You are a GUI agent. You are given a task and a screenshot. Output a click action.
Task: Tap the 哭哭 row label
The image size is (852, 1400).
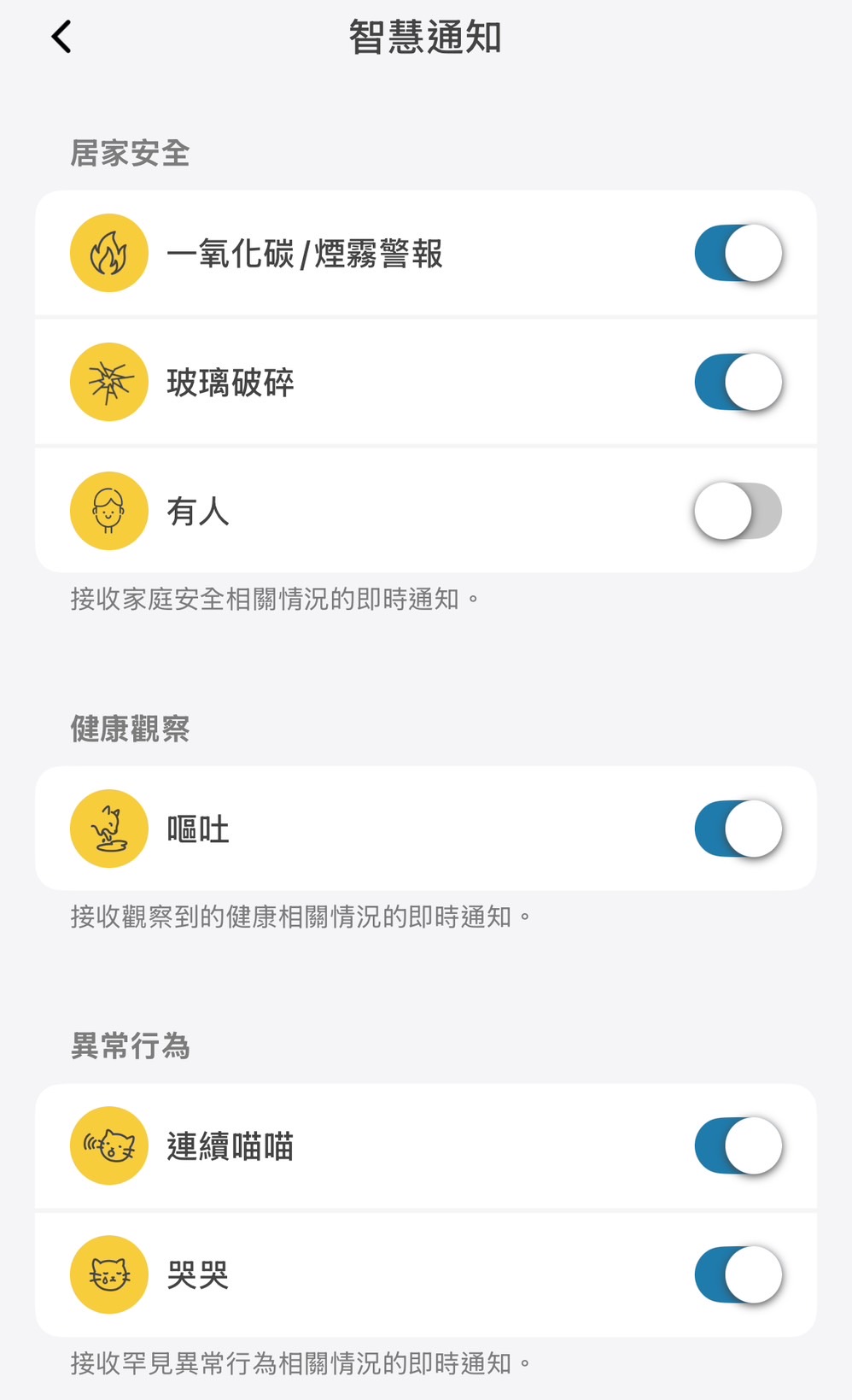pyautogui.click(x=198, y=1274)
